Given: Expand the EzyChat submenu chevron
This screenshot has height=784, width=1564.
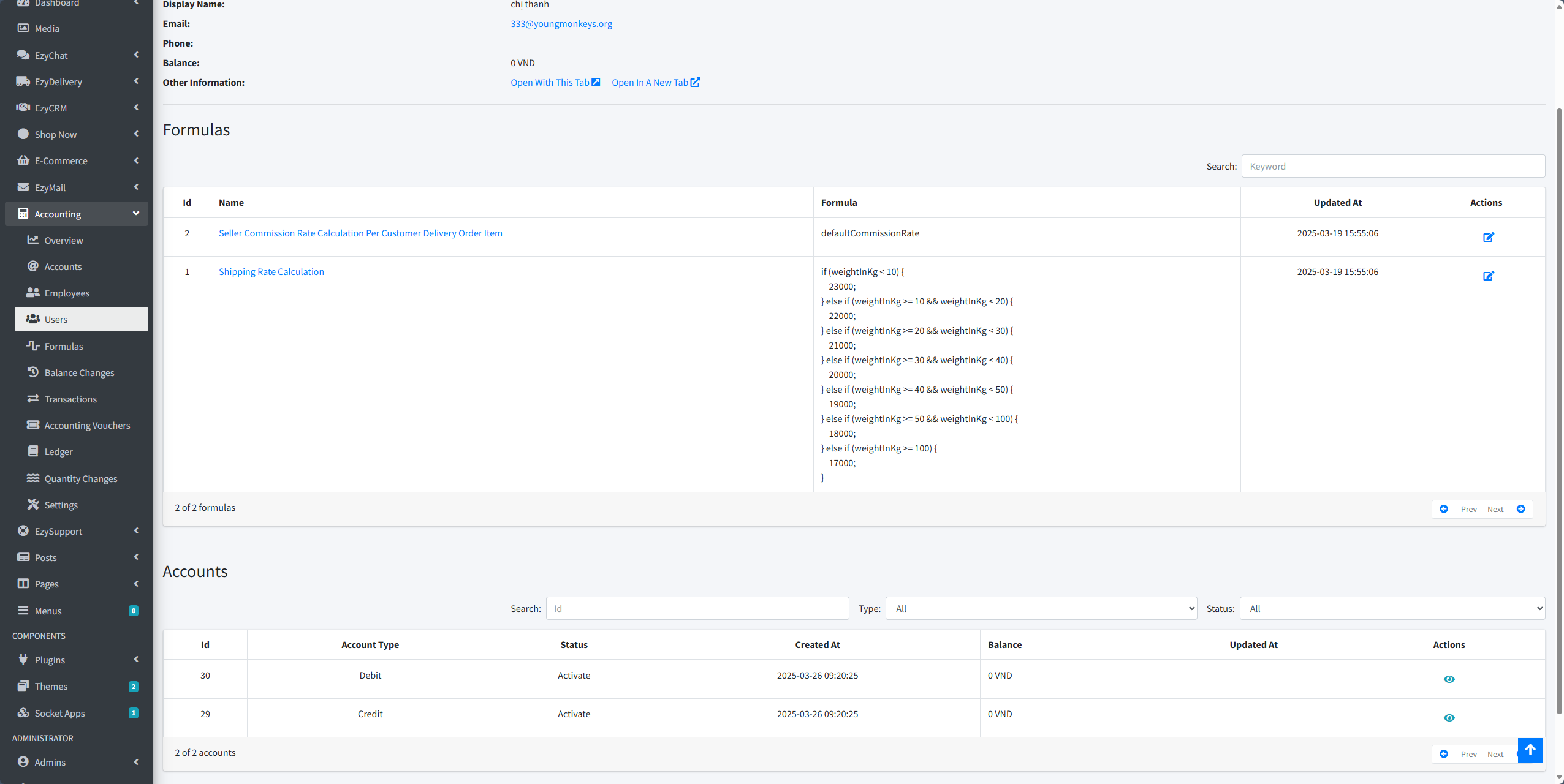Looking at the screenshot, I should tap(136, 55).
